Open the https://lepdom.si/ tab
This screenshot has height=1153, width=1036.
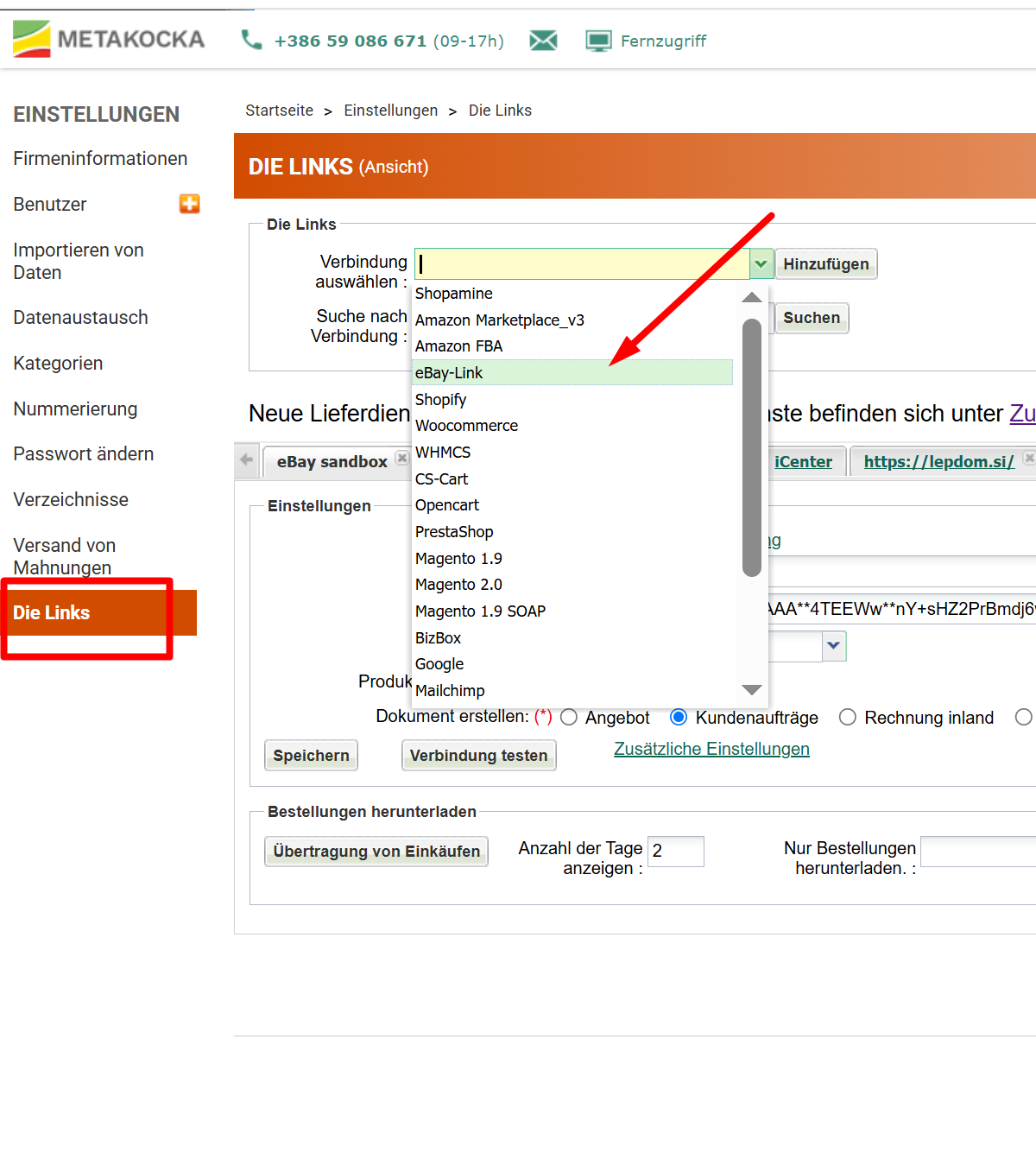939,462
